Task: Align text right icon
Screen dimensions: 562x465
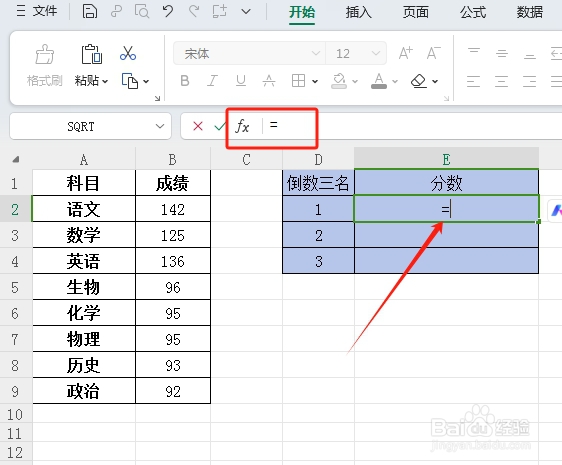Action: click(x=530, y=81)
